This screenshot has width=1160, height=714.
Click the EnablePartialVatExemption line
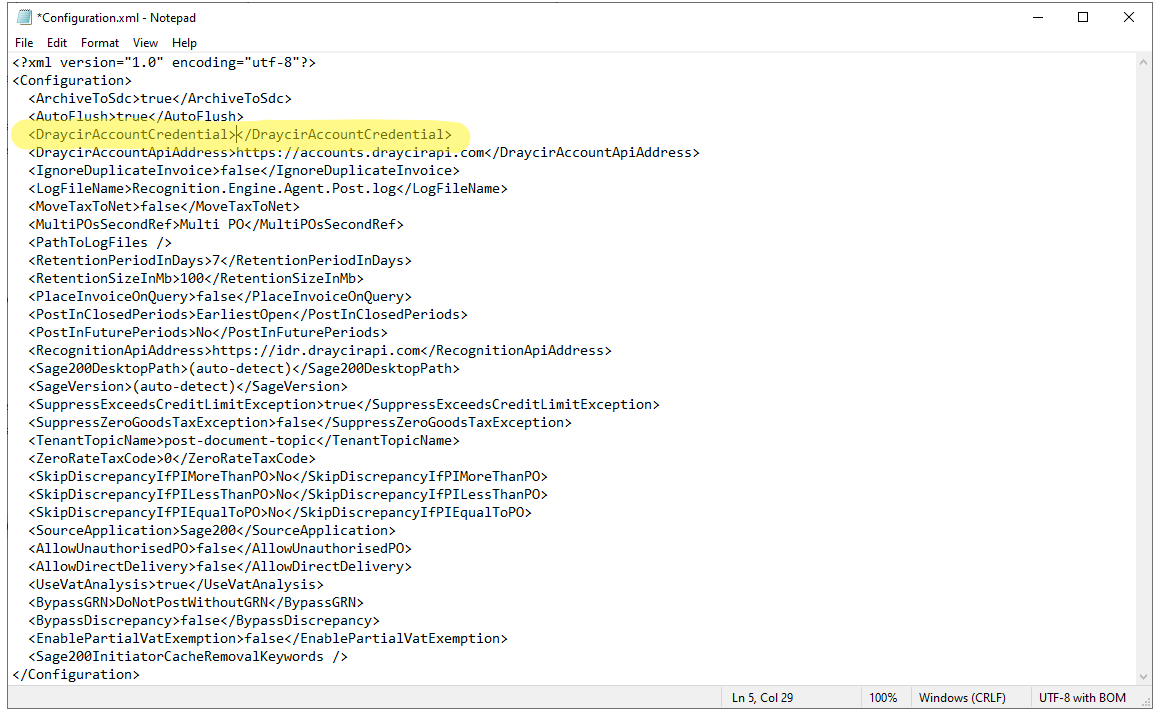coord(268,639)
